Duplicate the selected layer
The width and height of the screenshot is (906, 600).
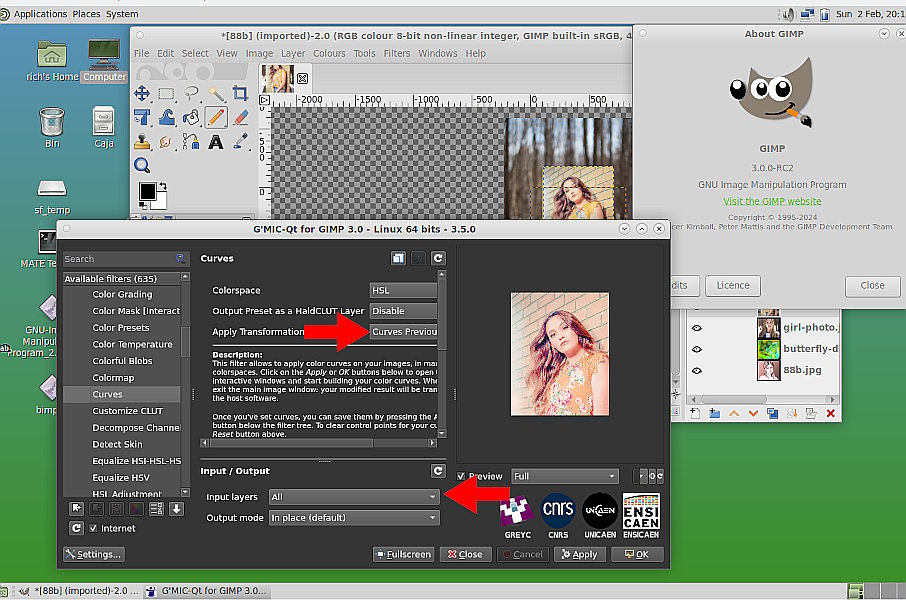[x=773, y=413]
